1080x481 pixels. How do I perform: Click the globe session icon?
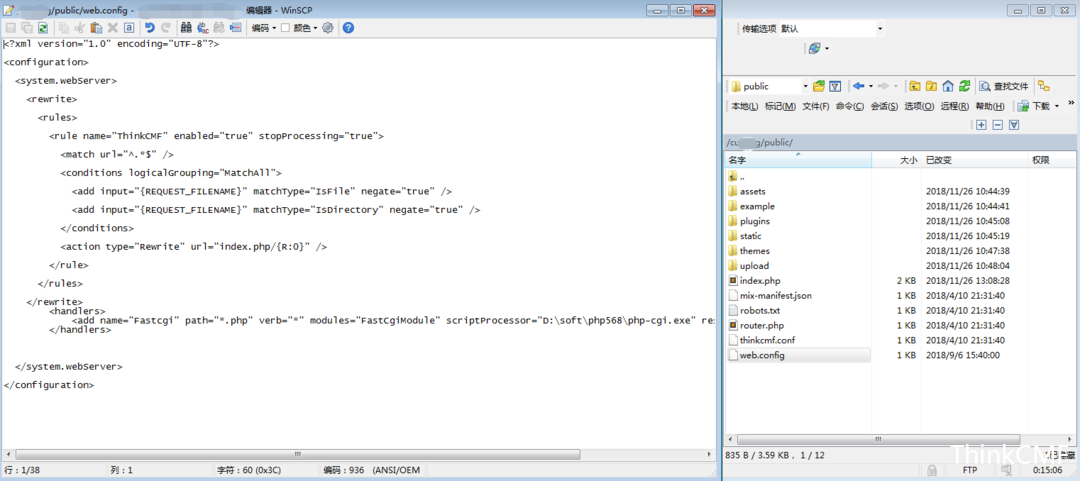814,48
